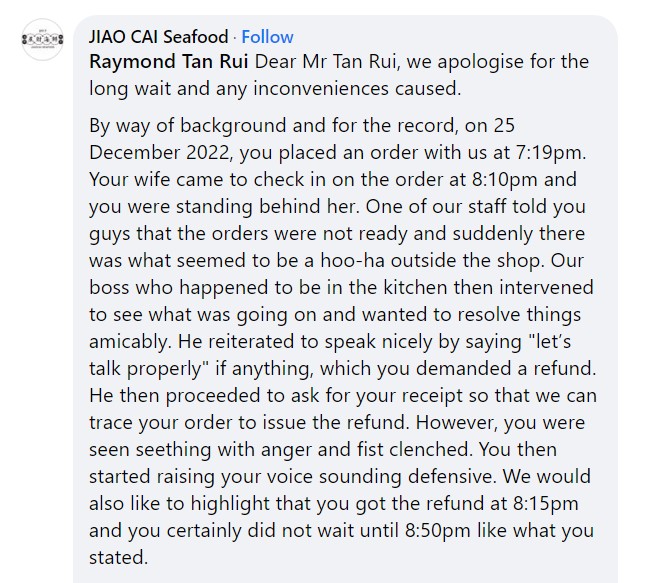This screenshot has width=646, height=583.
Task: Follow the JIAO CAI Seafood page
Action: tap(267, 37)
